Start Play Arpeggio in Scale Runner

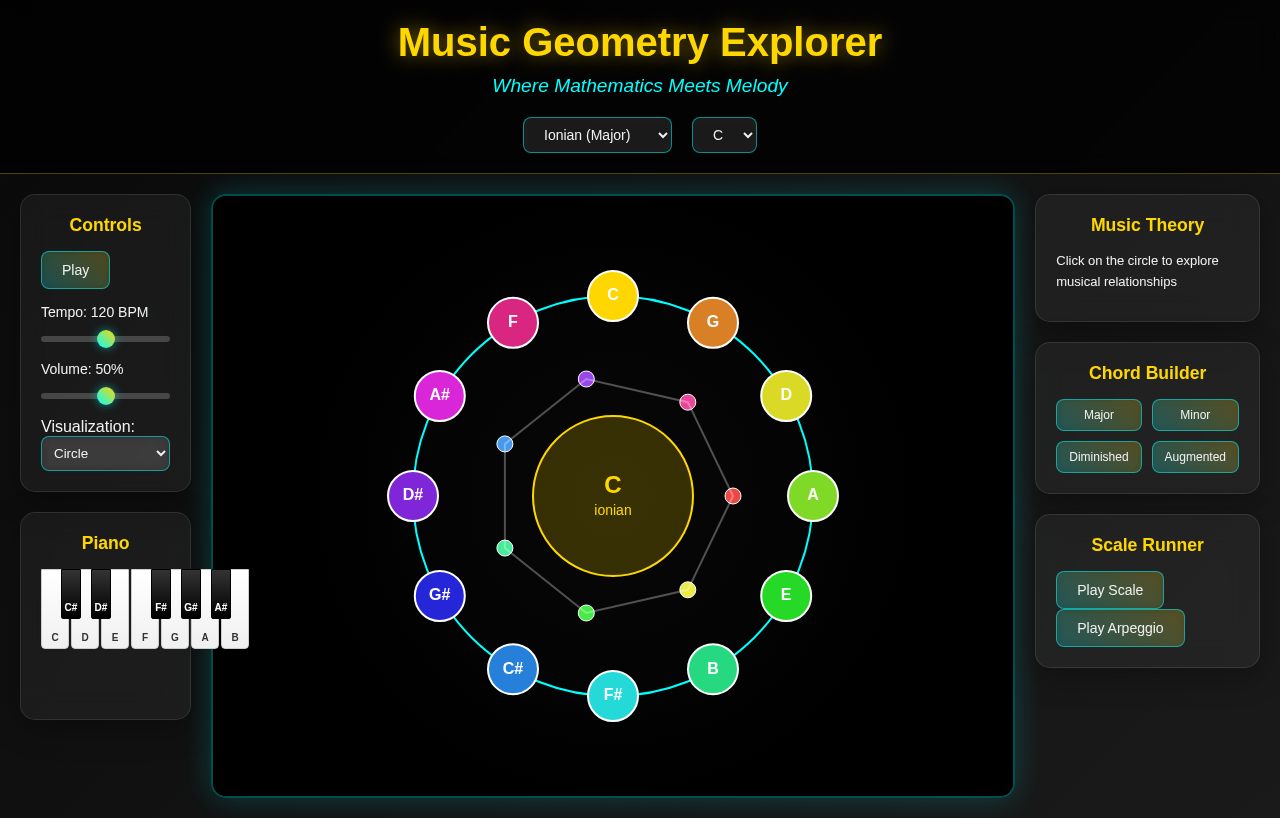pyautogui.click(x=1120, y=627)
